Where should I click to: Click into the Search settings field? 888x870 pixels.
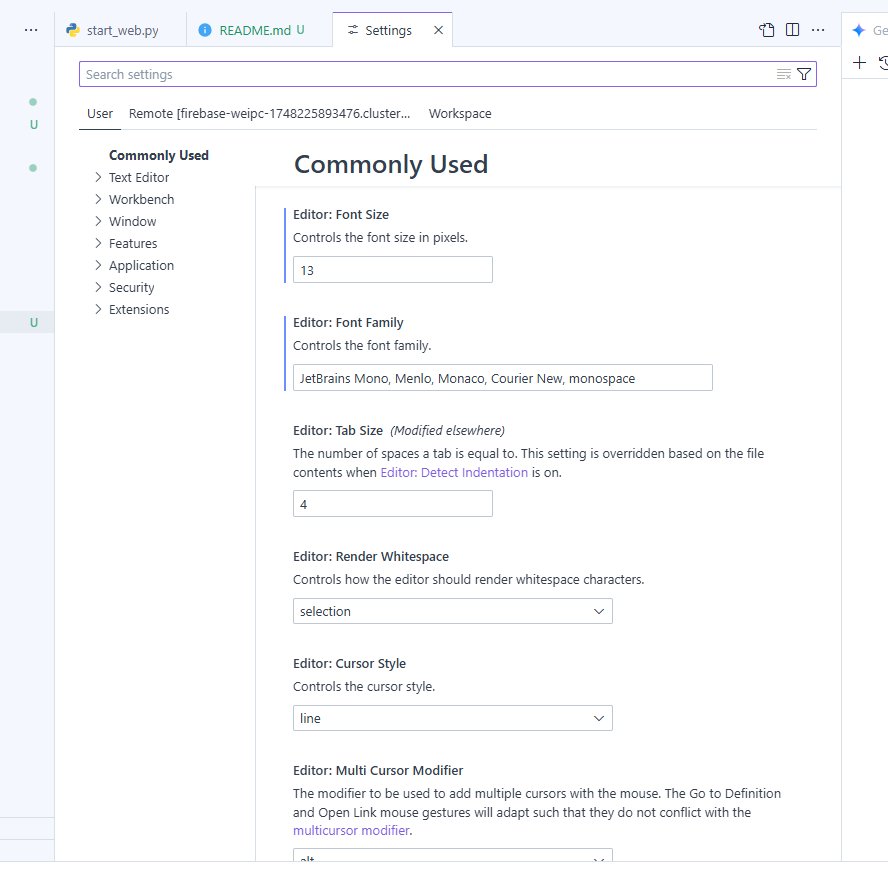[x=428, y=74]
